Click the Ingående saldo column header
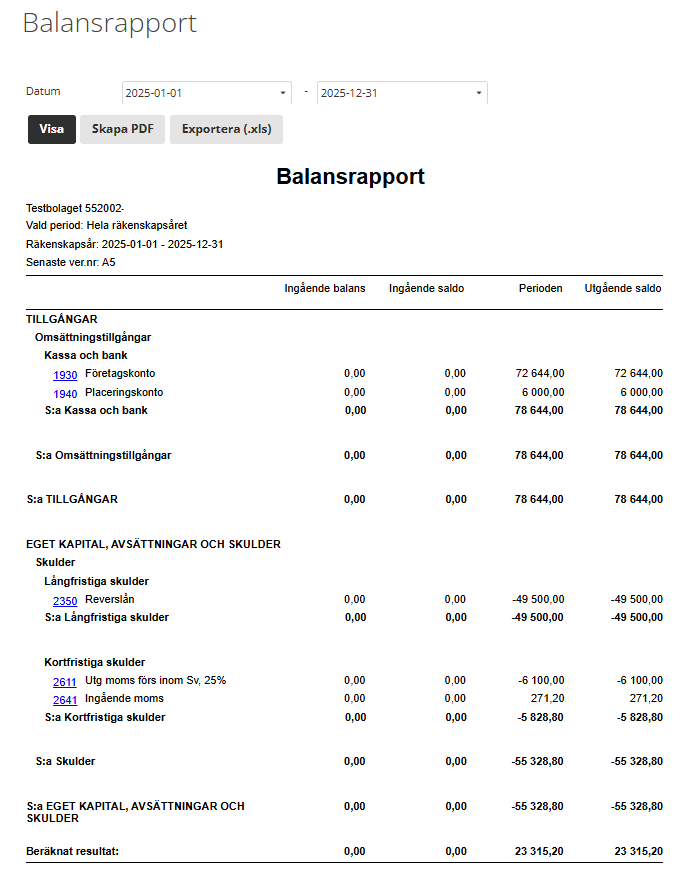The height and width of the screenshot is (869, 684). click(x=426, y=288)
